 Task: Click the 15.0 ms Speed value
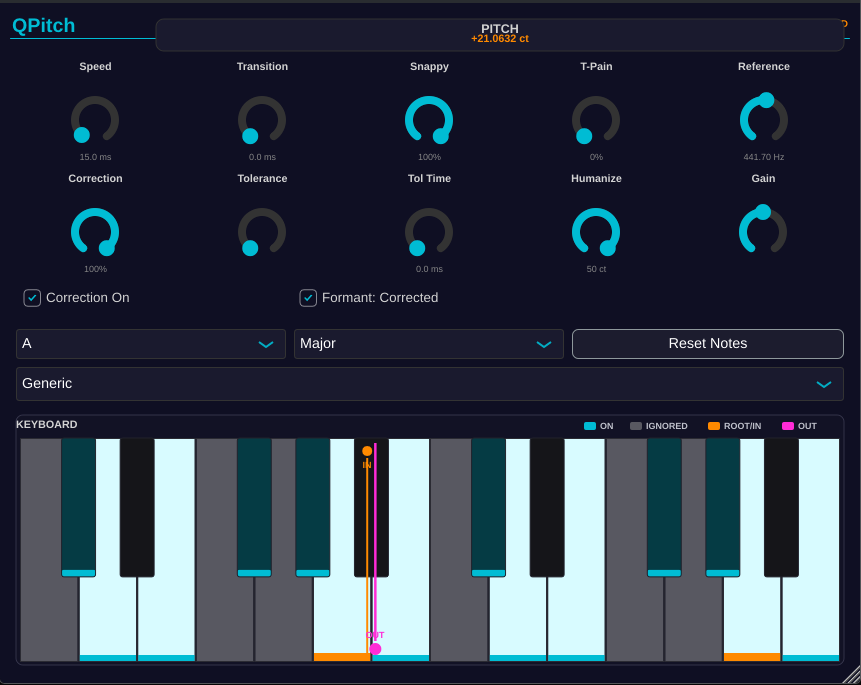pyautogui.click(x=95, y=157)
